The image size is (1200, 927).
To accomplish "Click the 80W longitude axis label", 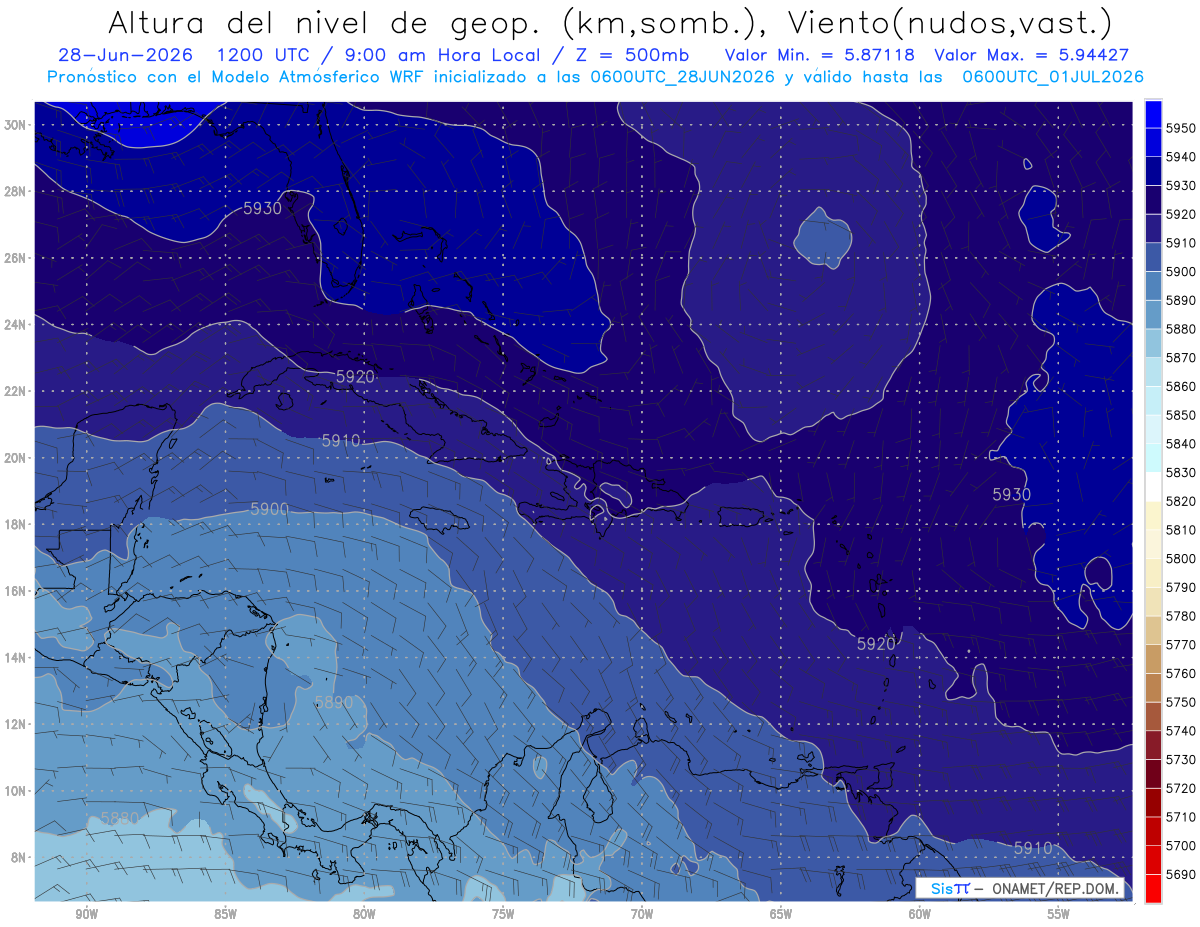I will pos(364,914).
